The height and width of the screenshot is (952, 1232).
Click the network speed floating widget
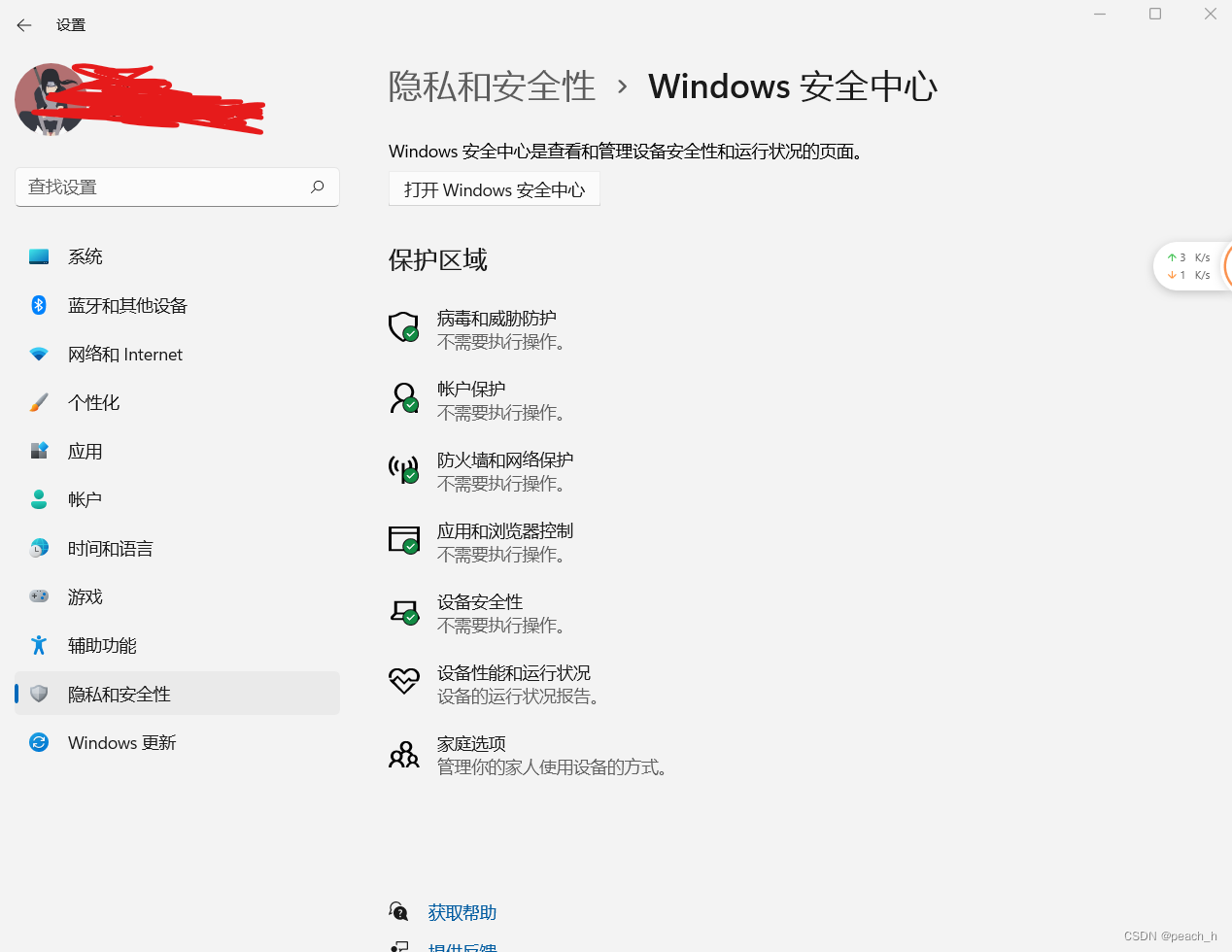[x=1192, y=266]
